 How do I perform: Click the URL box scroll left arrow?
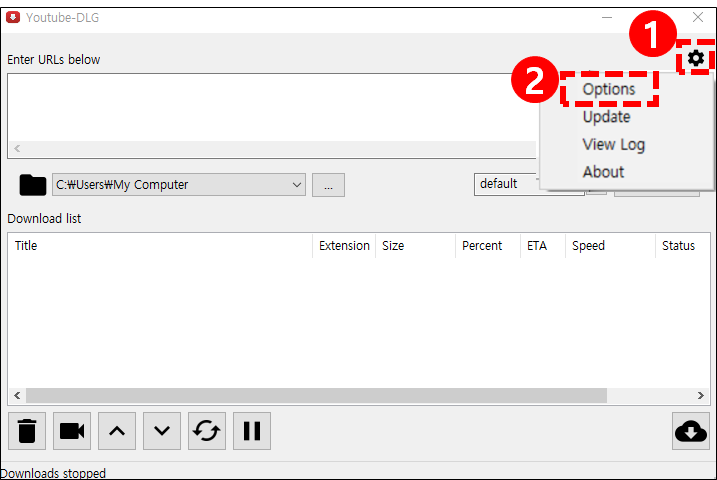[17, 149]
